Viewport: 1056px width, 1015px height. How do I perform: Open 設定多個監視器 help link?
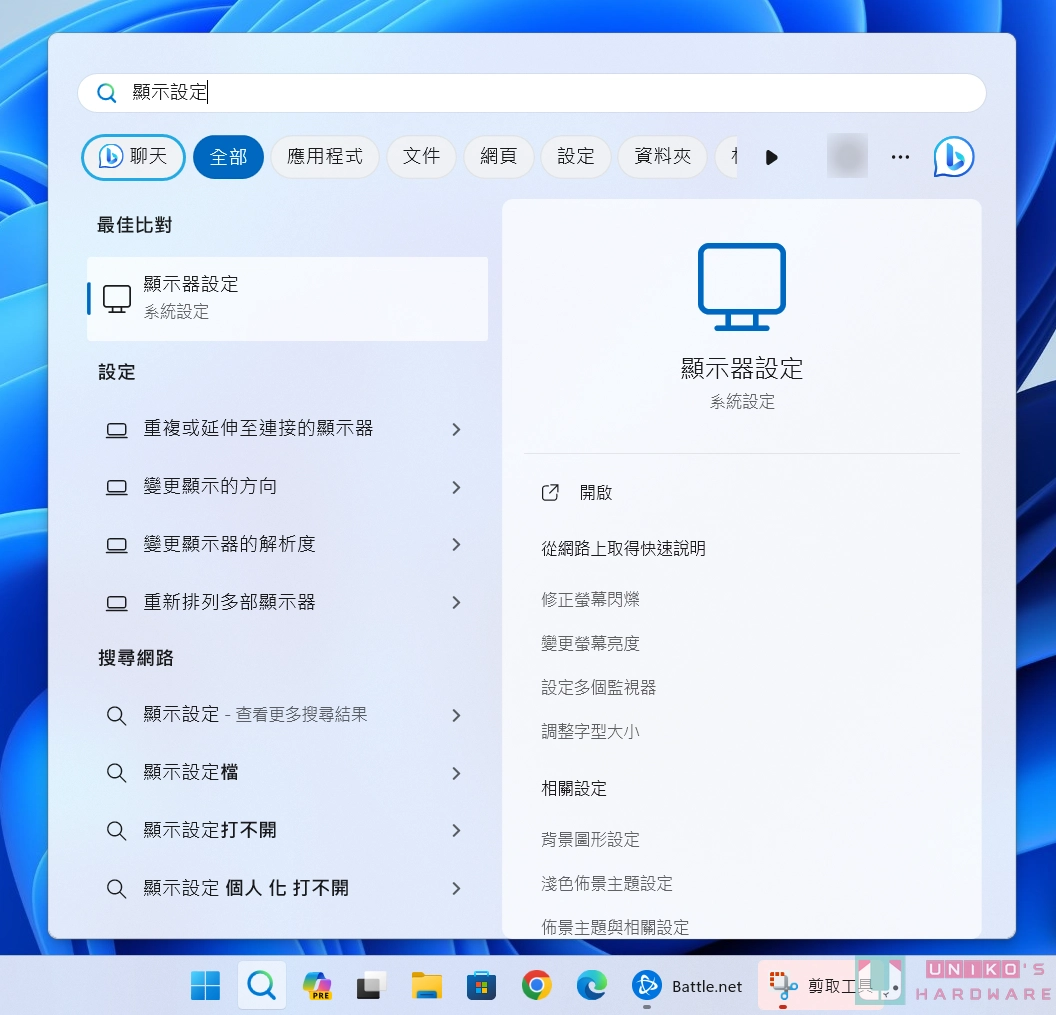coord(598,688)
